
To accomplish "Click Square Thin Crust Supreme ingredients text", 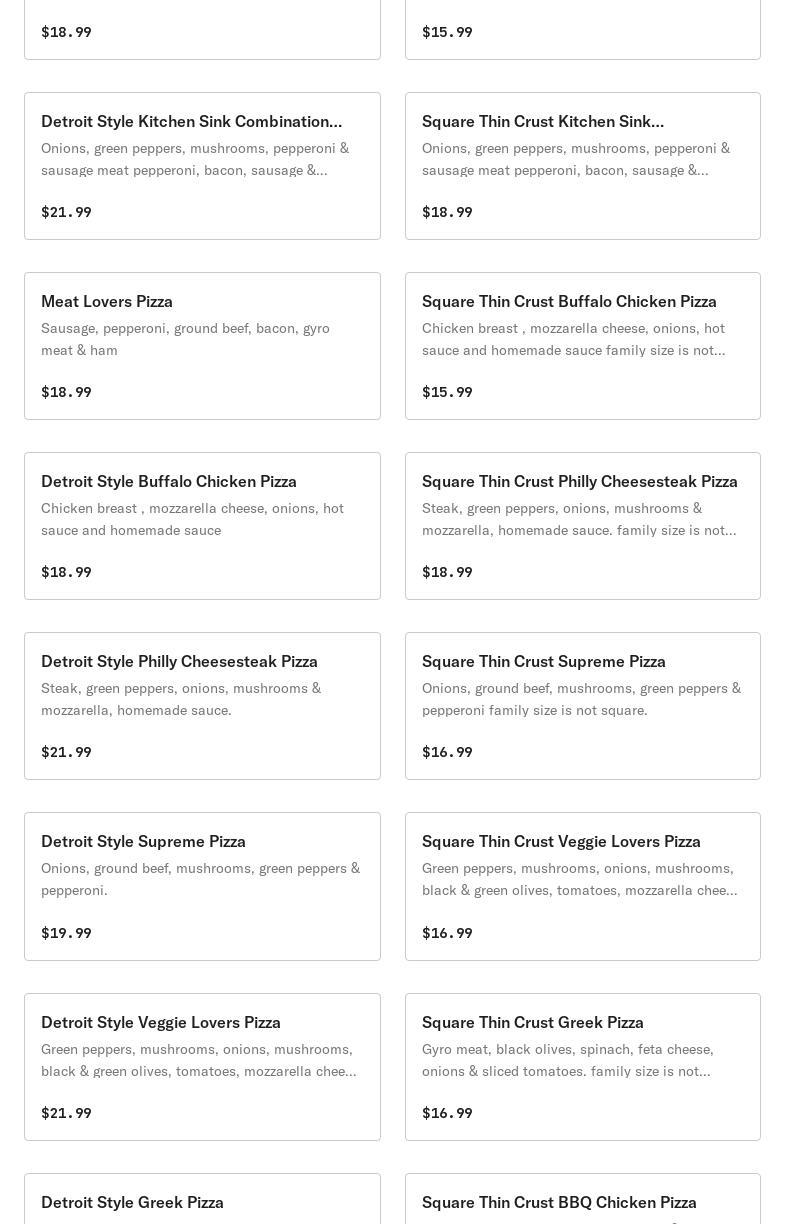I will (581, 699).
